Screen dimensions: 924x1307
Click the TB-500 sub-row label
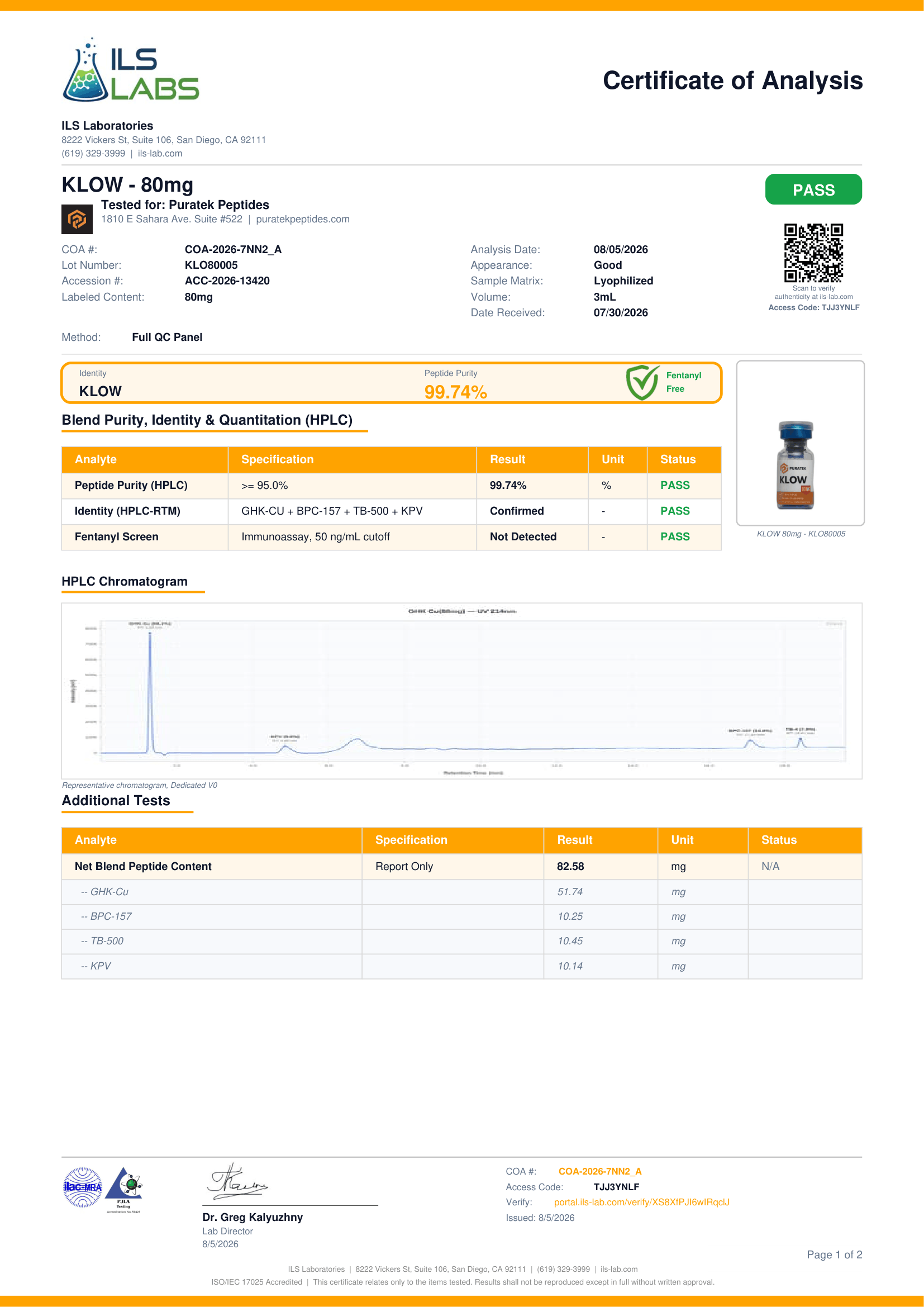102,941
